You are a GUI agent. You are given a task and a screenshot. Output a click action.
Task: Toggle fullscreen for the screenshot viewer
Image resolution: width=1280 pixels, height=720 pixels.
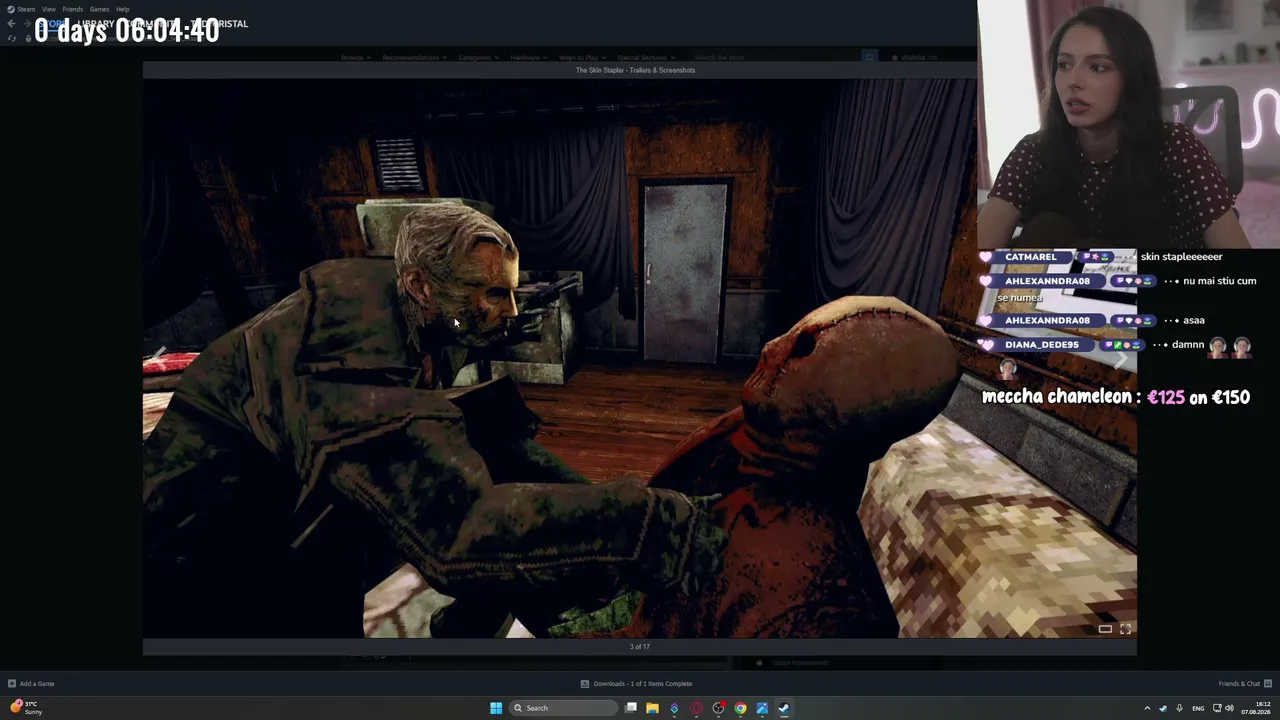1125,629
